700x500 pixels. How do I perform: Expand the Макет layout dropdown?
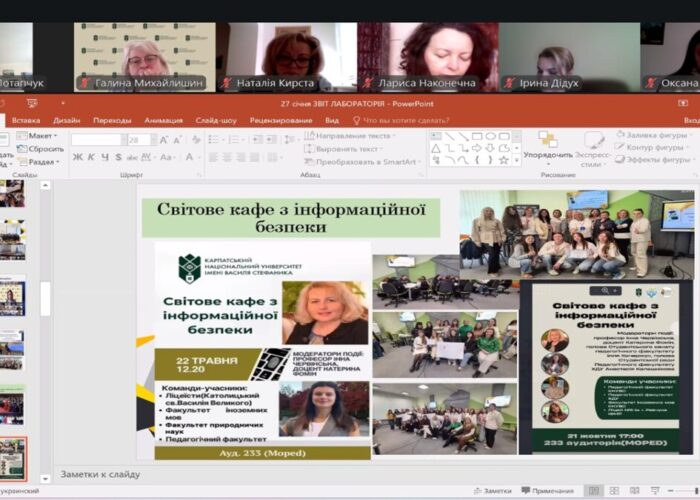point(40,135)
